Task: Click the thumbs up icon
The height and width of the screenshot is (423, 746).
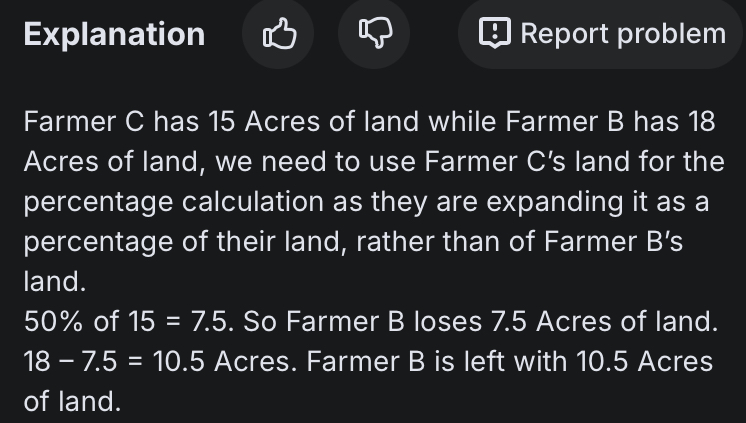Action: [x=279, y=35]
